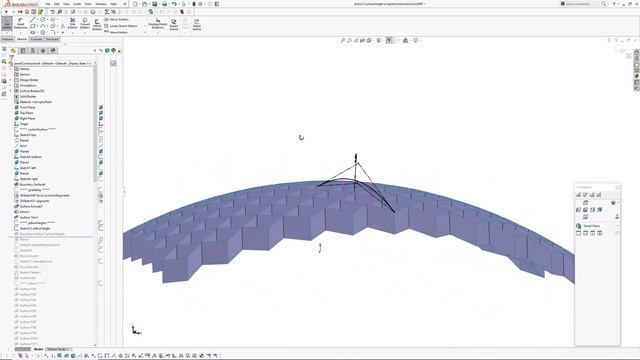Open the Move Entities dropdown arrow
The width and height of the screenshot is (640, 360).
[144, 32]
